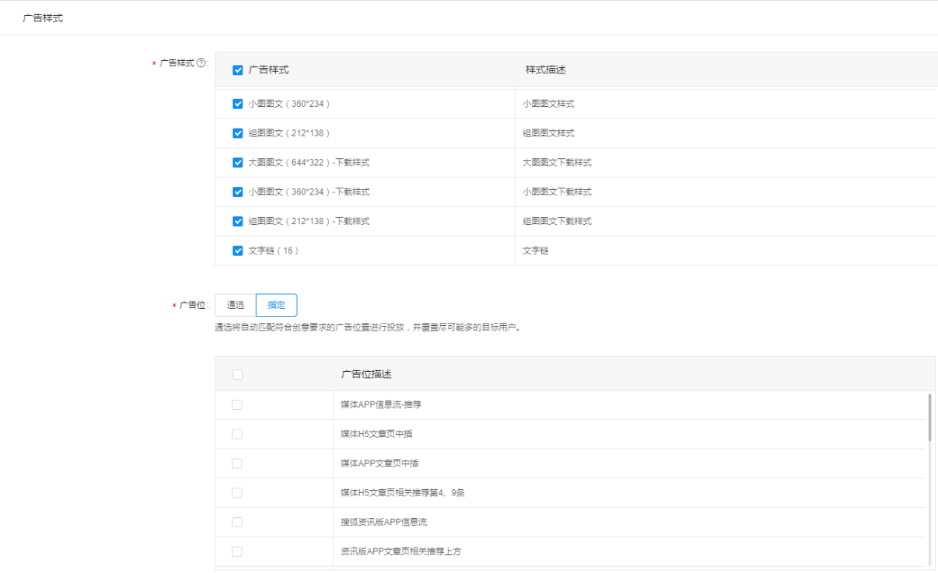The height and width of the screenshot is (573, 938).
Task: Uncheck the 组图图文 (212*138) non-download checkbox
Action: pos(237,133)
